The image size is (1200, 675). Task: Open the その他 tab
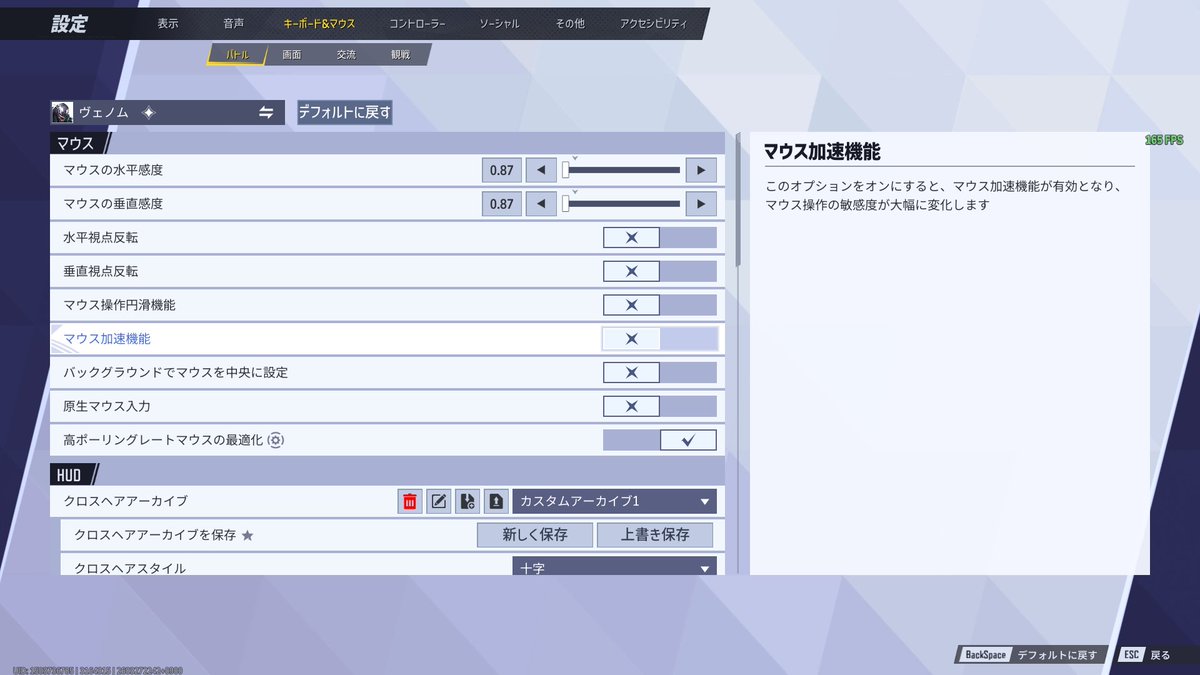(x=570, y=23)
